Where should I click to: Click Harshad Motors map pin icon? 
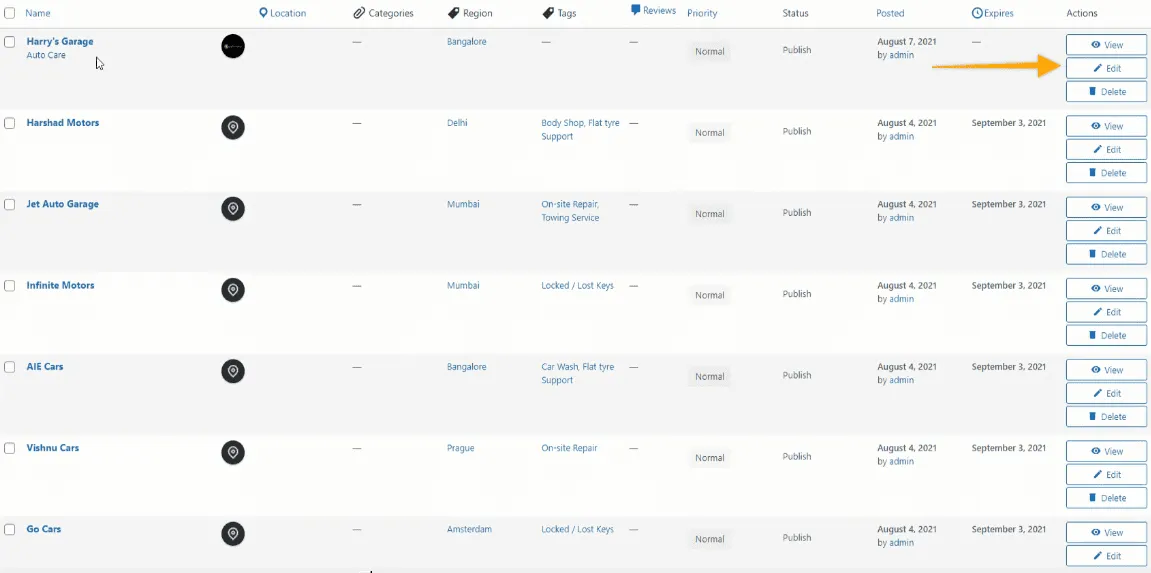pos(233,128)
